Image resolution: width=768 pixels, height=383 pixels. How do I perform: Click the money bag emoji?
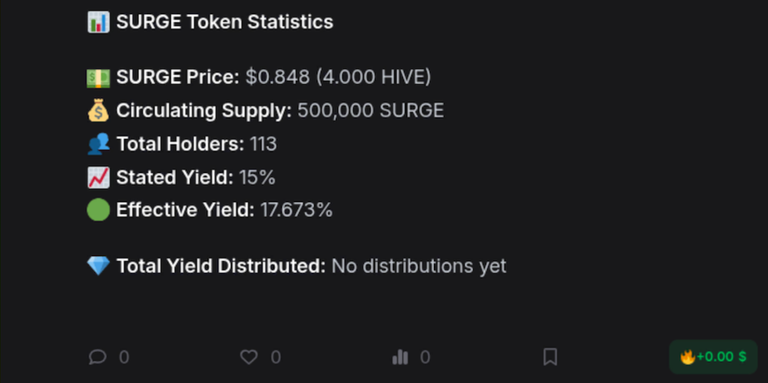click(x=98, y=111)
